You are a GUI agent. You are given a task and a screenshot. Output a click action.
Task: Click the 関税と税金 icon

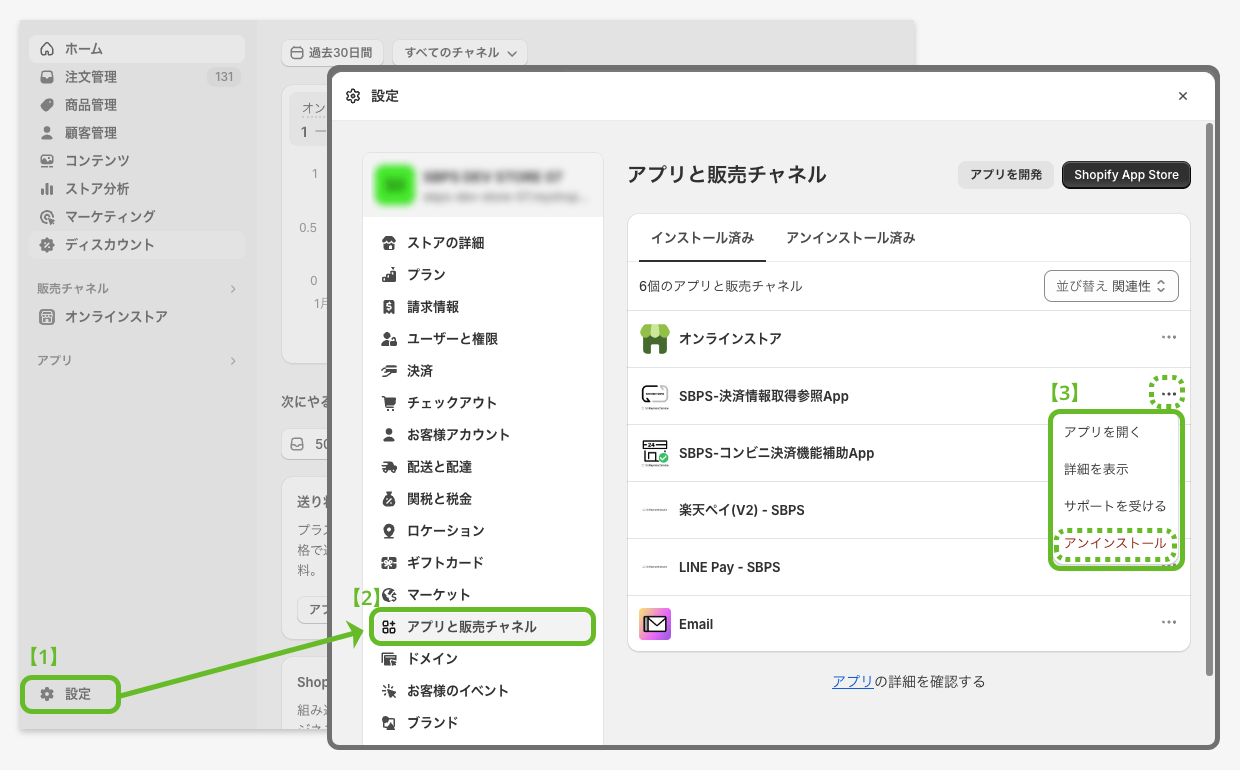389,499
